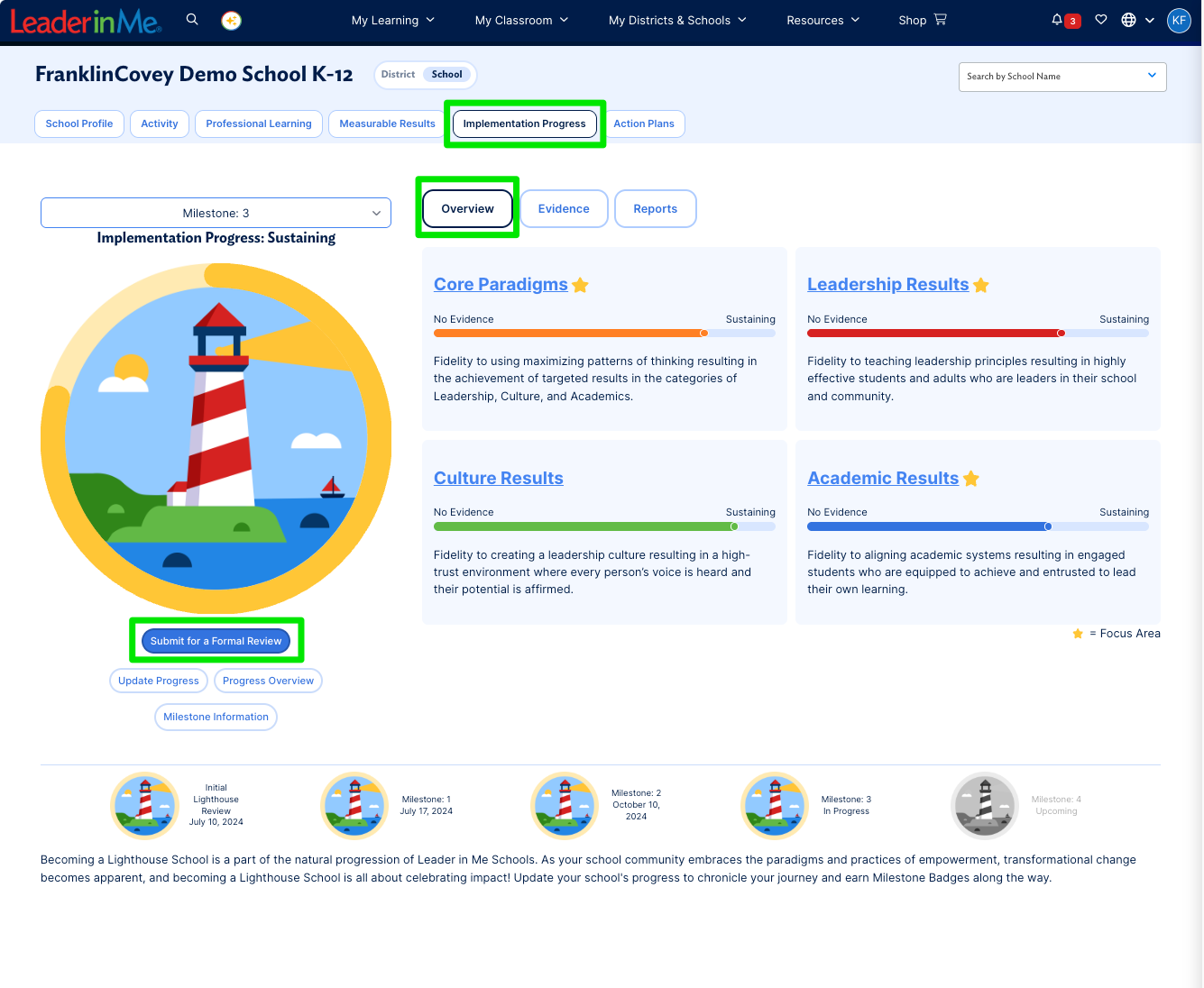1204x988 pixels.
Task: Click the star beside Academic Results
Action: 971,479
